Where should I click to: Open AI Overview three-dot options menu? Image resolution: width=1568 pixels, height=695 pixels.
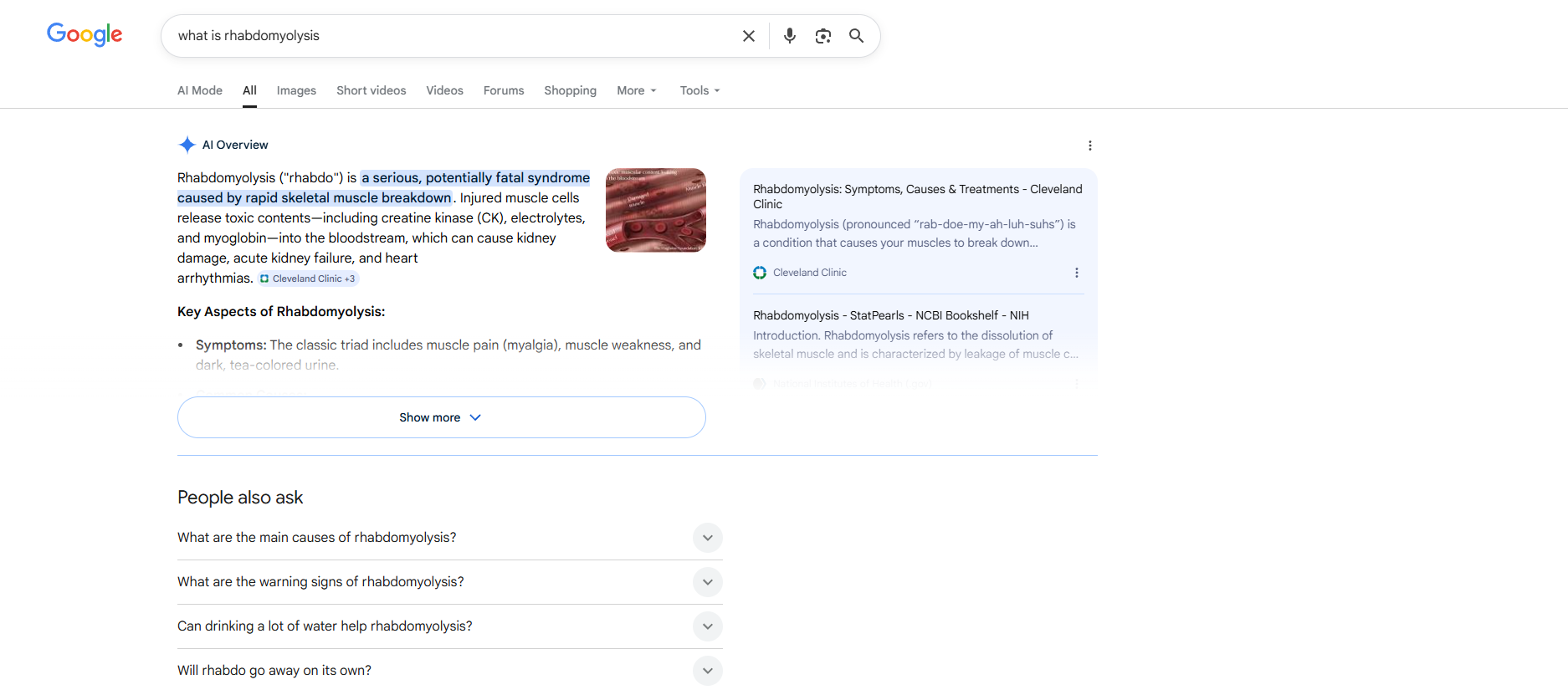[x=1089, y=146]
